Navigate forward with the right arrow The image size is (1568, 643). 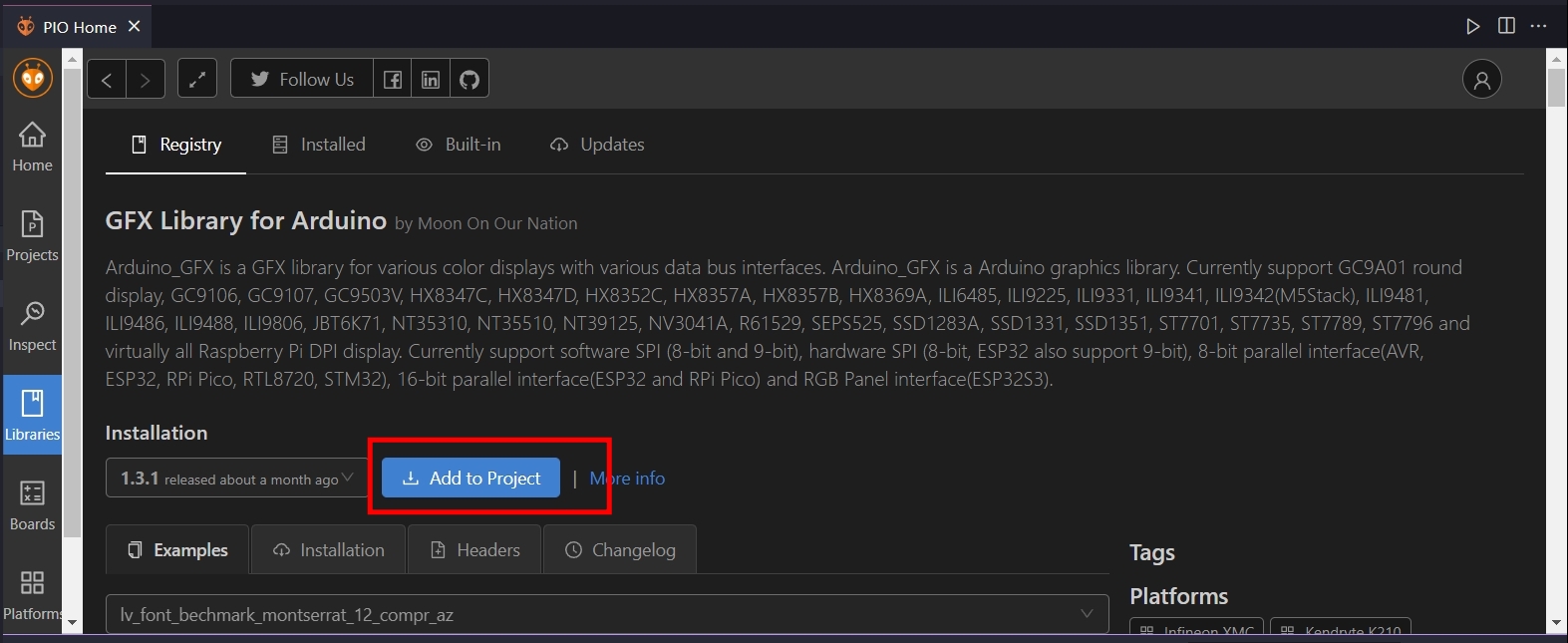146,80
